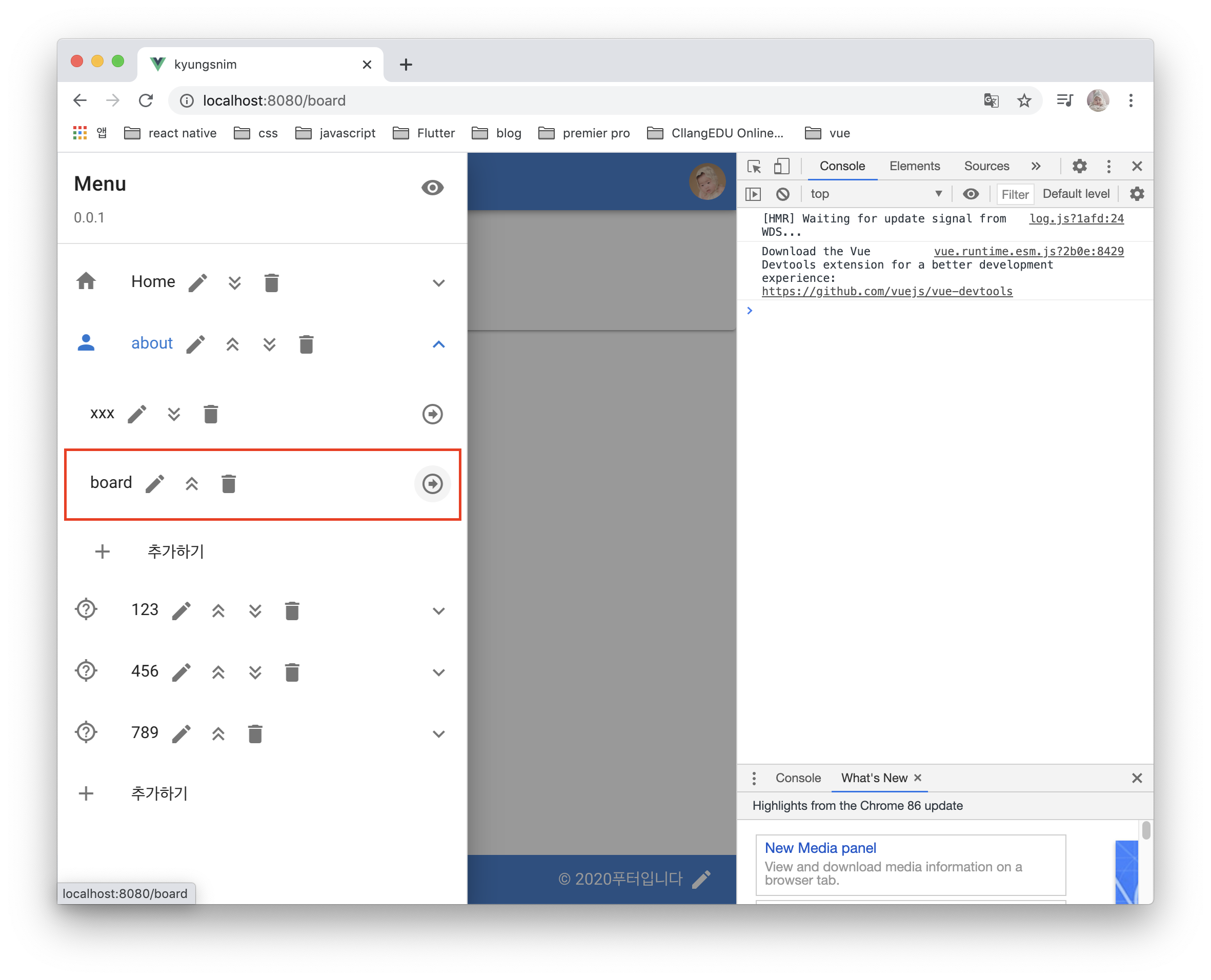Viewport: 1211px width, 980px height.
Task: Open the top JavaScript context dropdown
Action: [x=876, y=194]
